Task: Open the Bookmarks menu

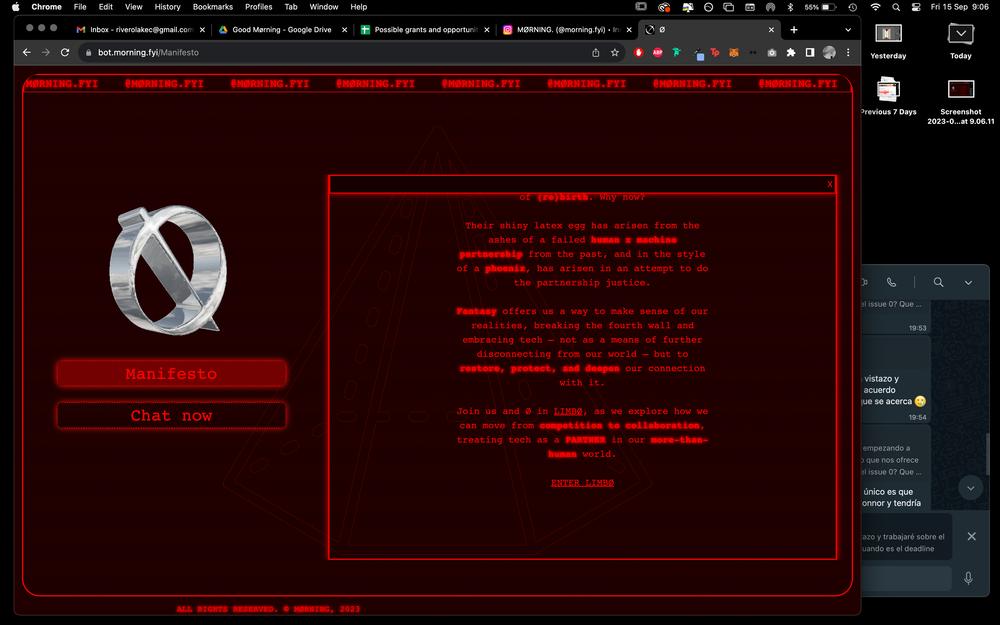Action: [212, 7]
